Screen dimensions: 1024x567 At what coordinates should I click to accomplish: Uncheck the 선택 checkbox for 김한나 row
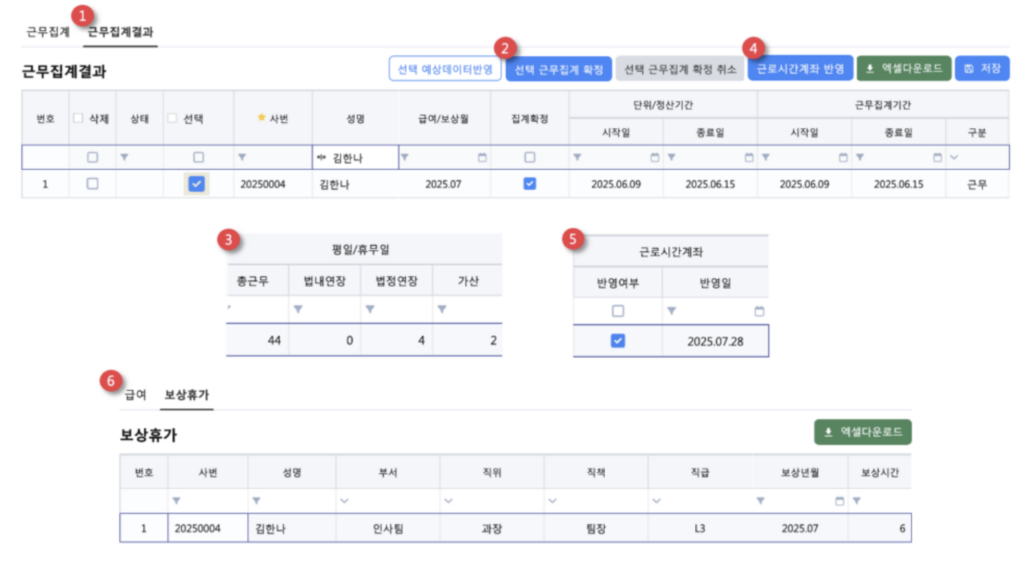click(198, 184)
